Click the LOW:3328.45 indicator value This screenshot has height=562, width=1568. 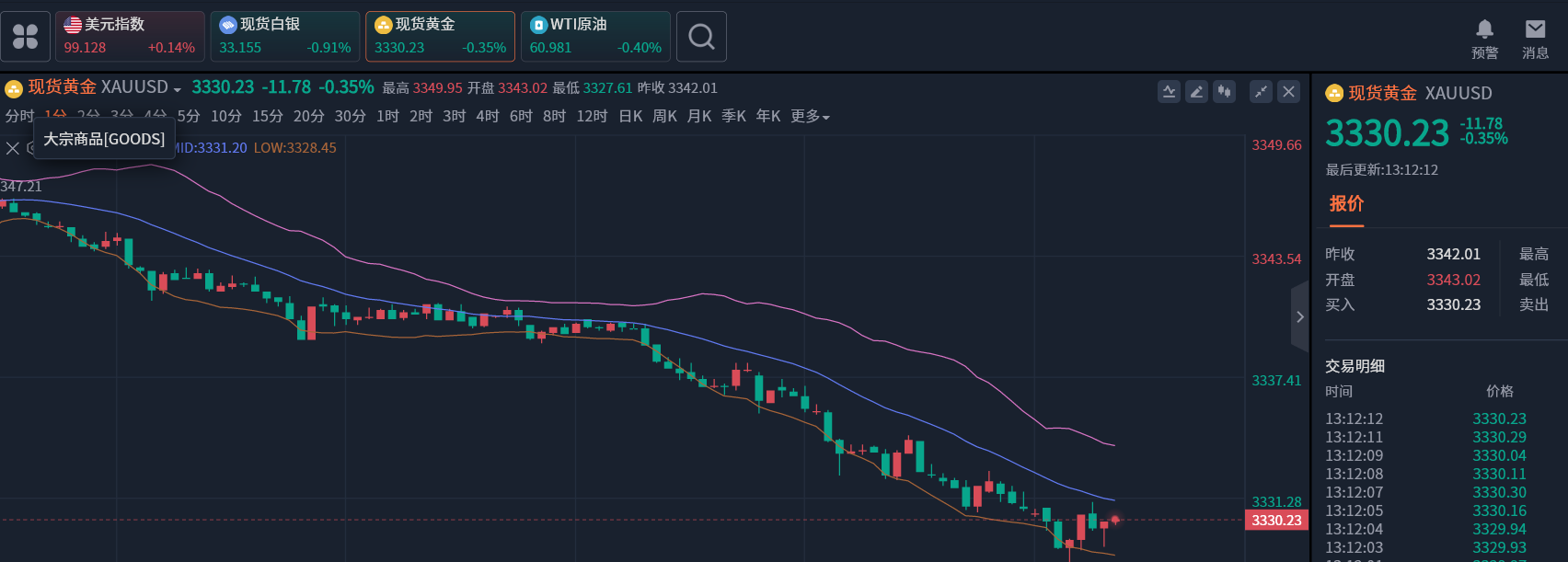click(295, 148)
